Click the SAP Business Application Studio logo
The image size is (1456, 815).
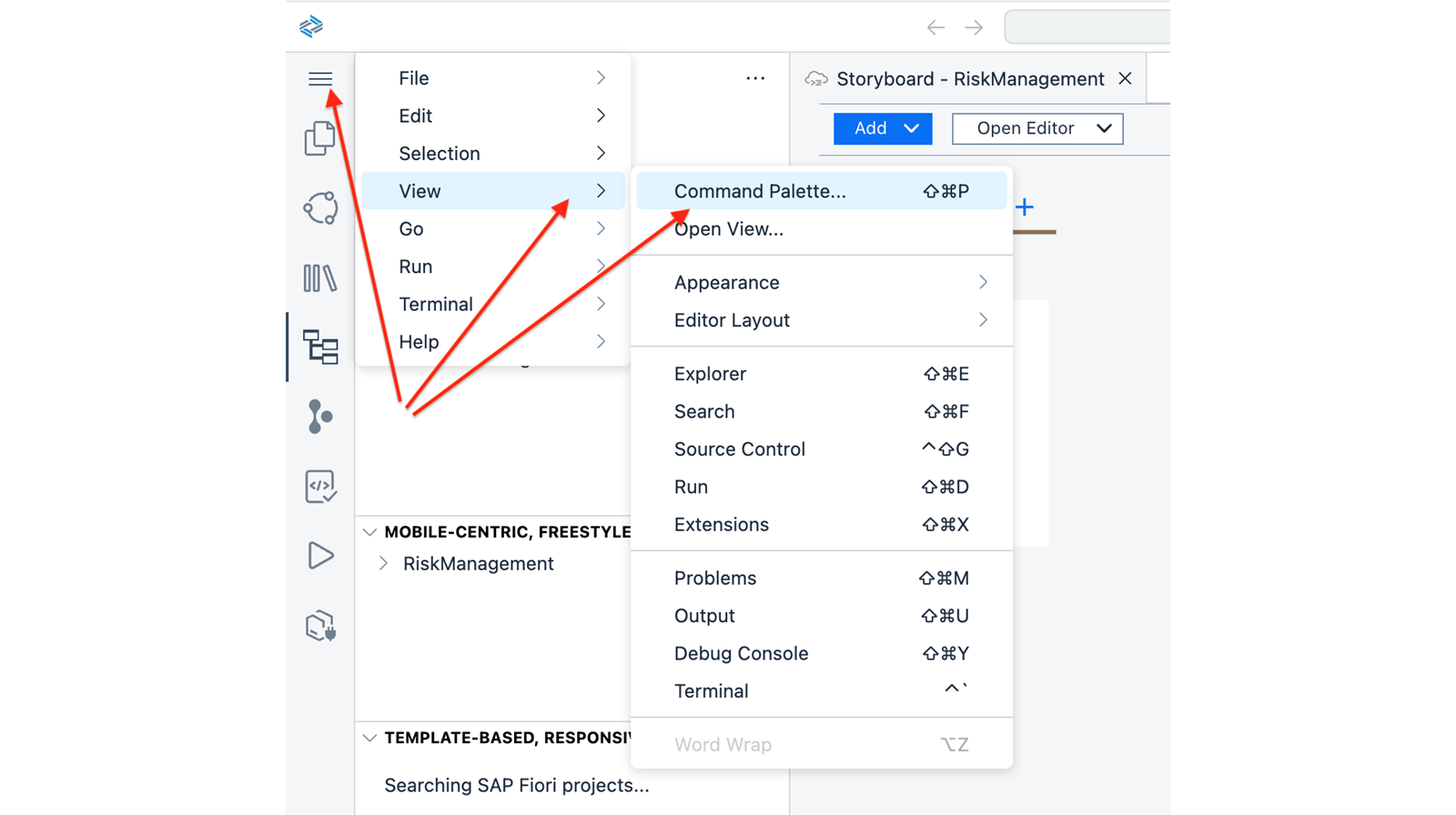pos(311,26)
